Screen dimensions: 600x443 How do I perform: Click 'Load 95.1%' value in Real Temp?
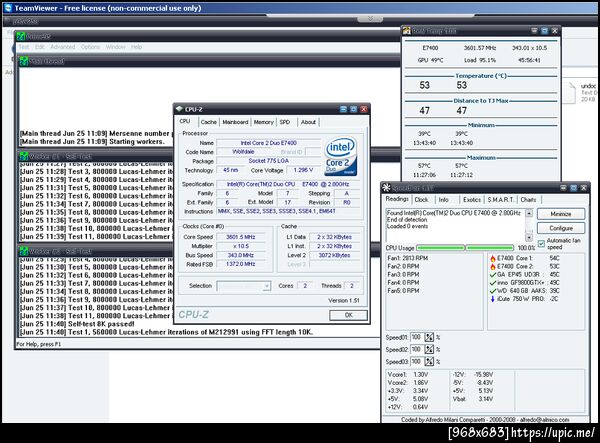click(x=480, y=60)
